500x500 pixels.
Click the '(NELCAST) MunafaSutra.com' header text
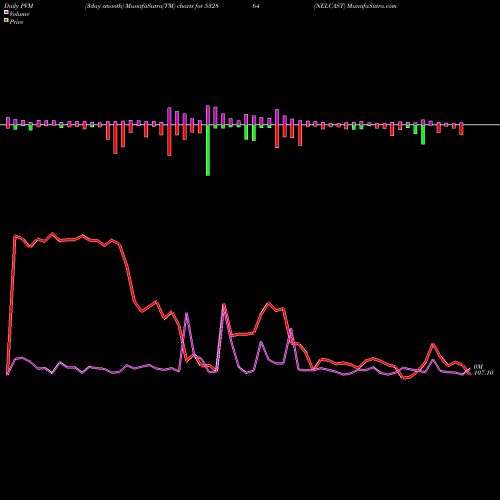coord(355,6)
